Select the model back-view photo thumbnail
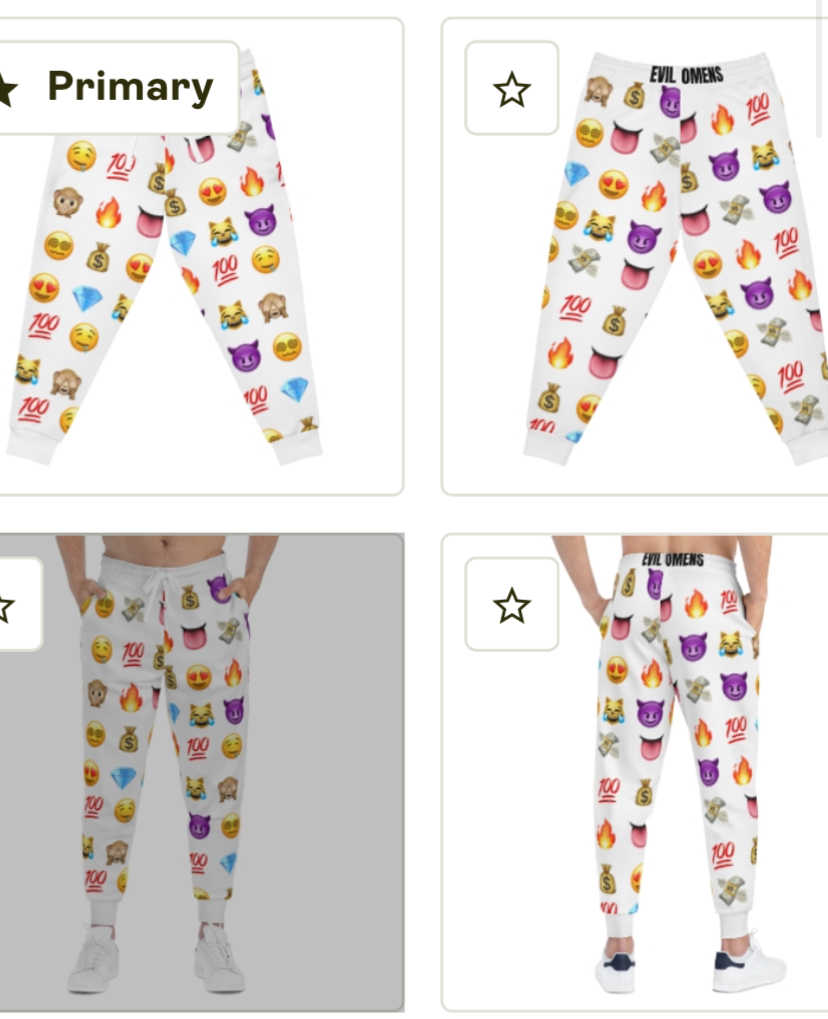The width and height of the screenshot is (828, 1019). click(636, 772)
